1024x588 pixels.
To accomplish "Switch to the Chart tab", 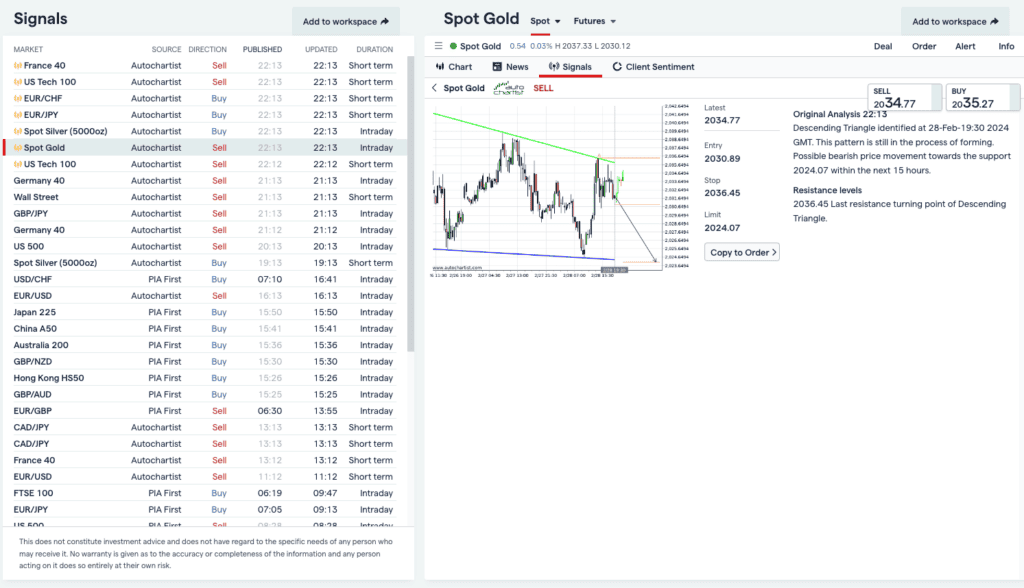I will tap(454, 67).
